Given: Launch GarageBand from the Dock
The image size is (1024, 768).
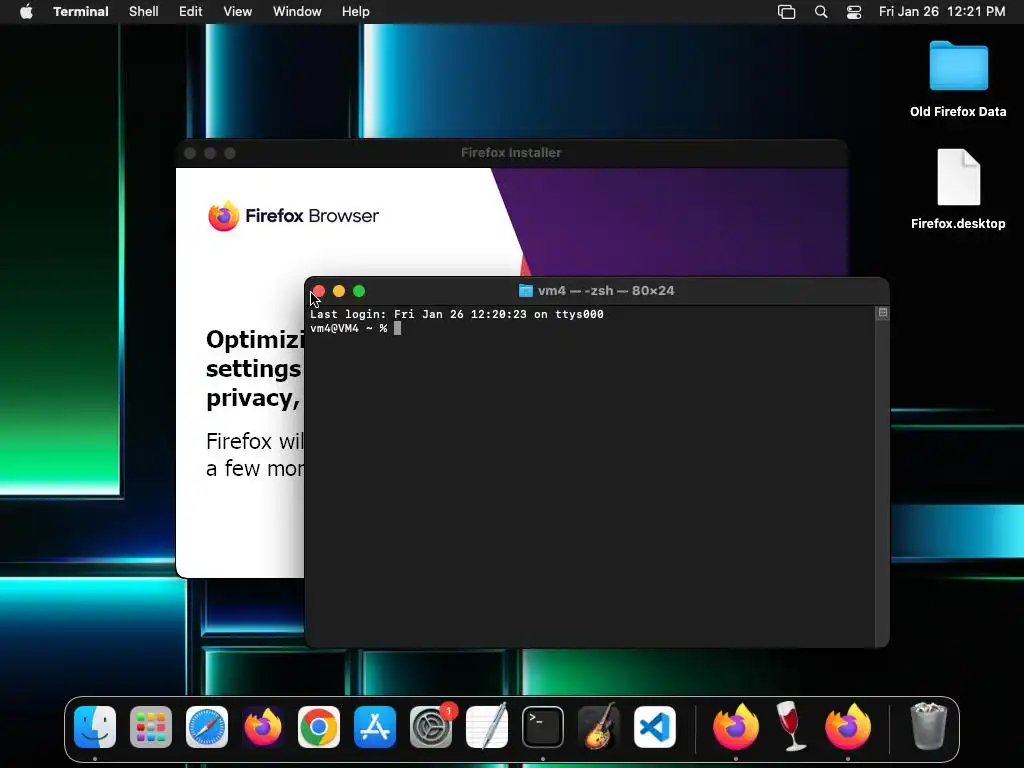Looking at the screenshot, I should (x=599, y=727).
